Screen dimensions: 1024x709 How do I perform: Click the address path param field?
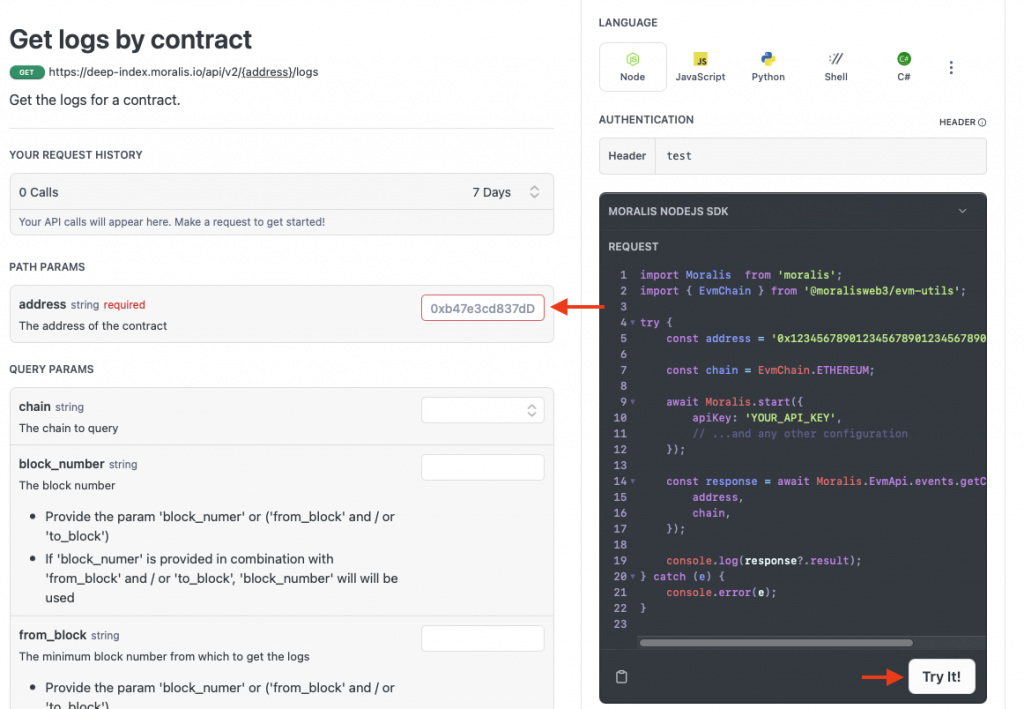click(x=483, y=308)
